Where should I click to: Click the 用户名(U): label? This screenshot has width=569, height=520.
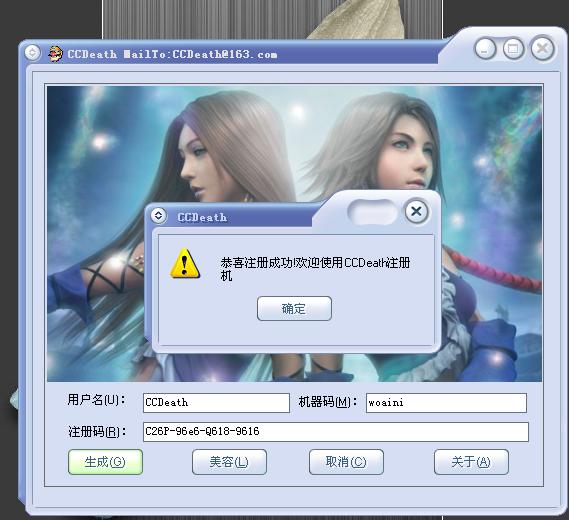coord(97,400)
